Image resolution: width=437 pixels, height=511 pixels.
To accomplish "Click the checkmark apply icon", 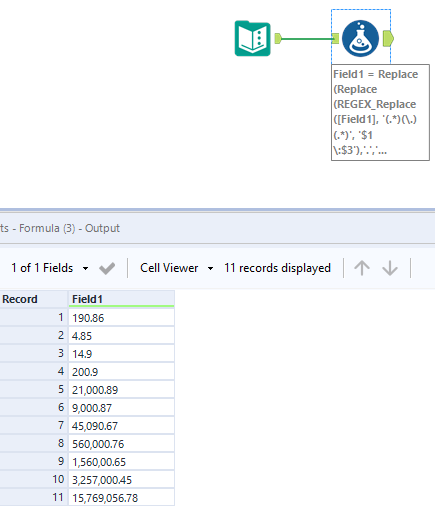I will [107, 268].
